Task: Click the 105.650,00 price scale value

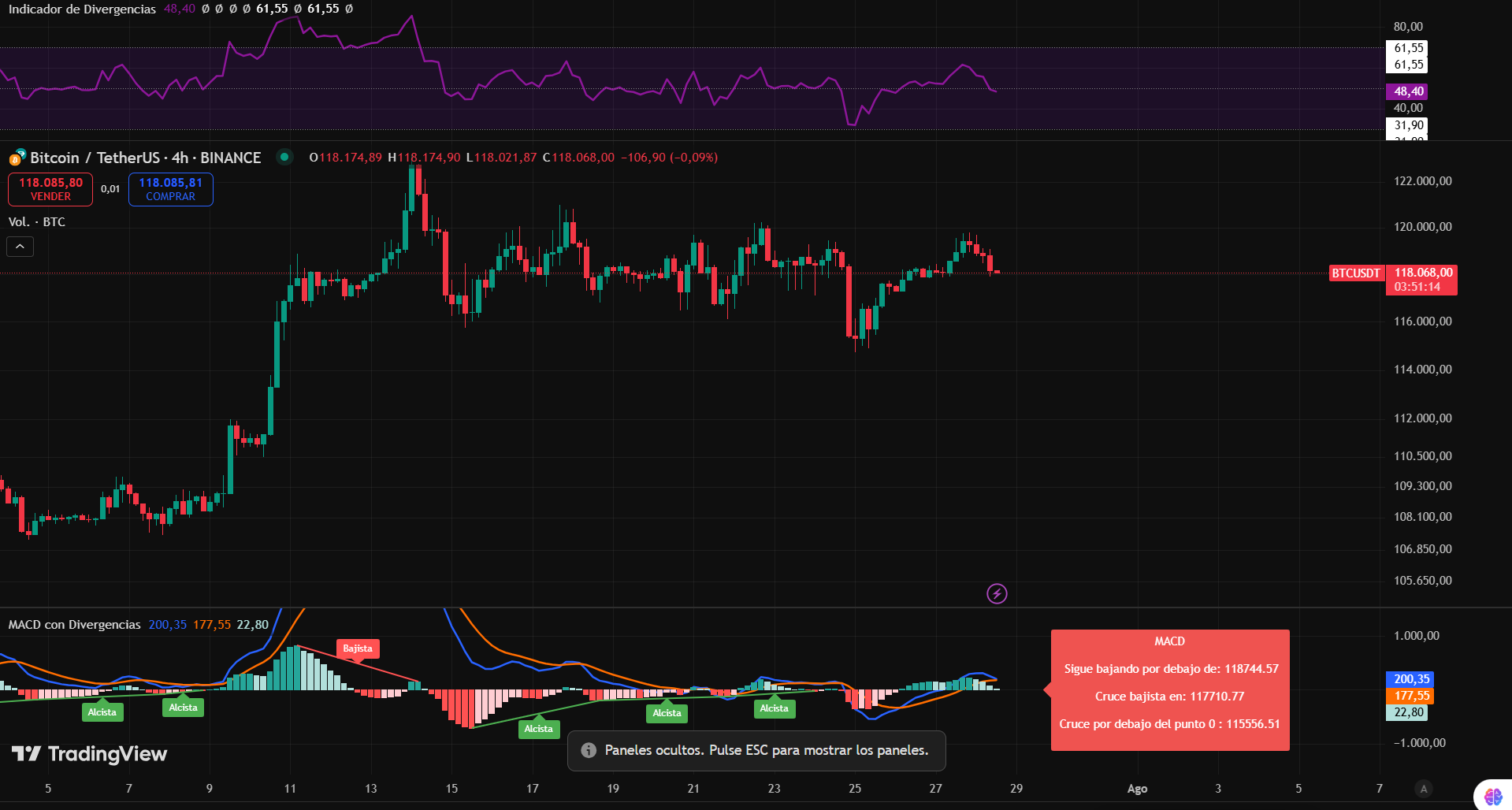Action: (x=1422, y=581)
